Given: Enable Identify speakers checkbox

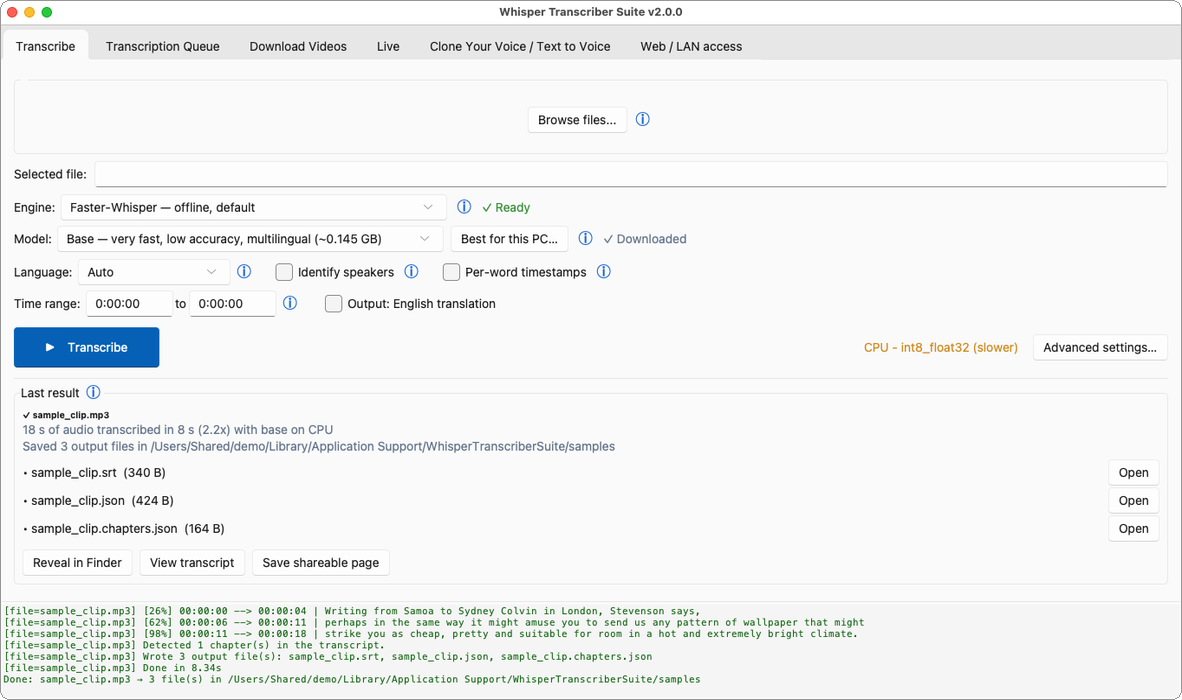Looking at the screenshot, I should 284,272.
